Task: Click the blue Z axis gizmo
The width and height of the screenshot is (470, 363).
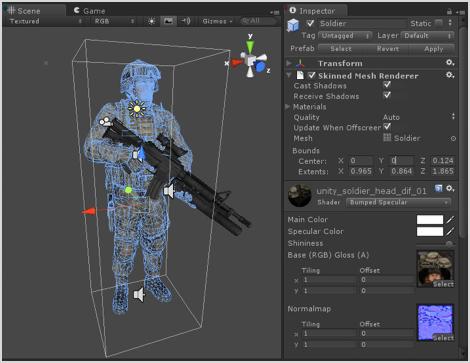Action: (260, 67)
